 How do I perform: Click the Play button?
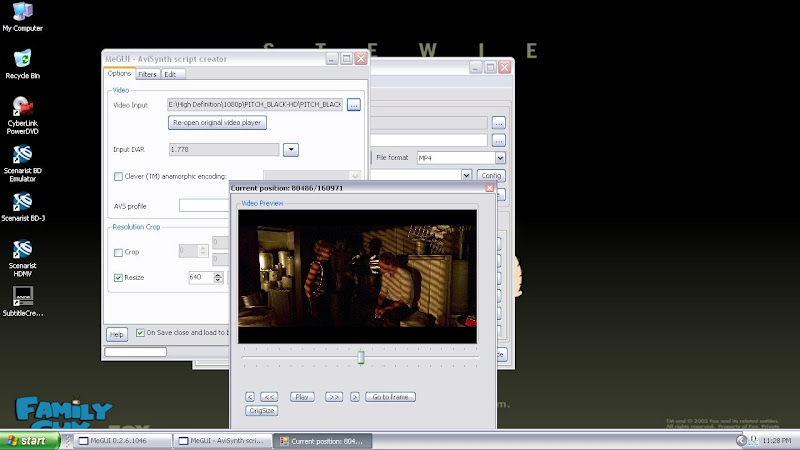(302, 397)
